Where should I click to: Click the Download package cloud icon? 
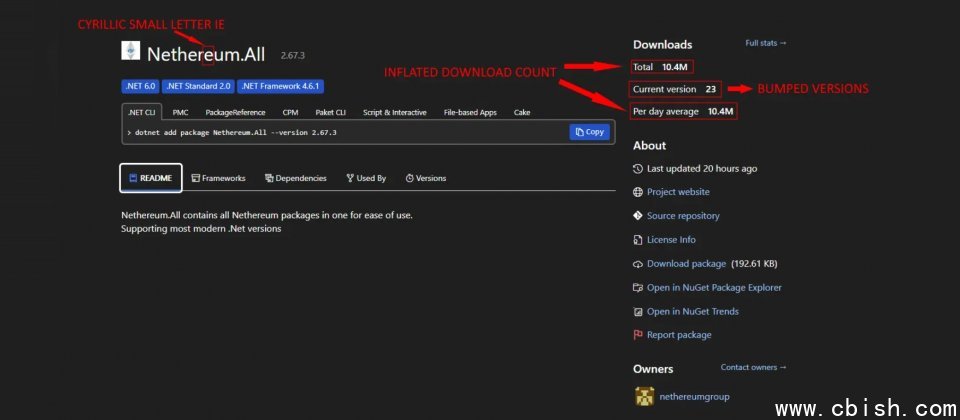(638, 264)
